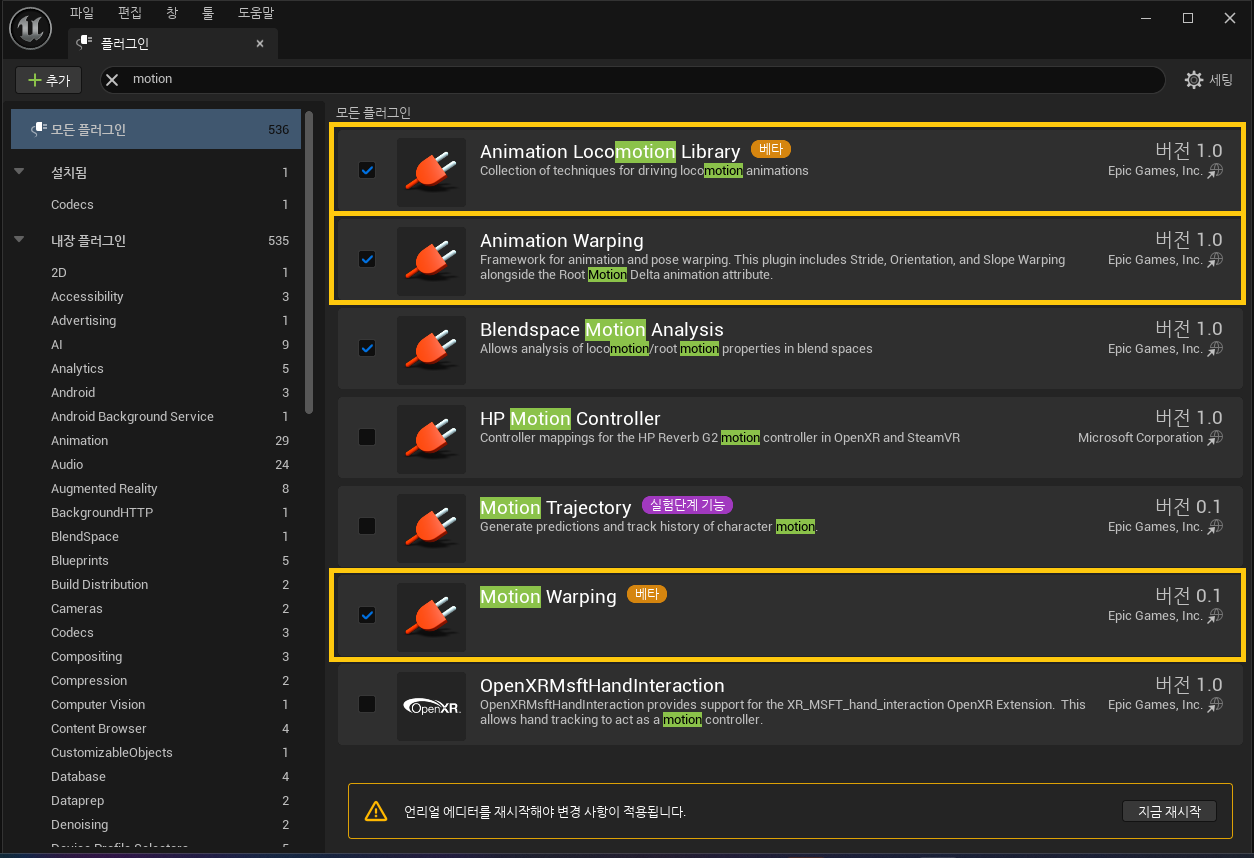The height and width of the screenshot is (858, 1254).
Task: Click the plug icon beside 모든 플러그인
Action: click(38, 130)
